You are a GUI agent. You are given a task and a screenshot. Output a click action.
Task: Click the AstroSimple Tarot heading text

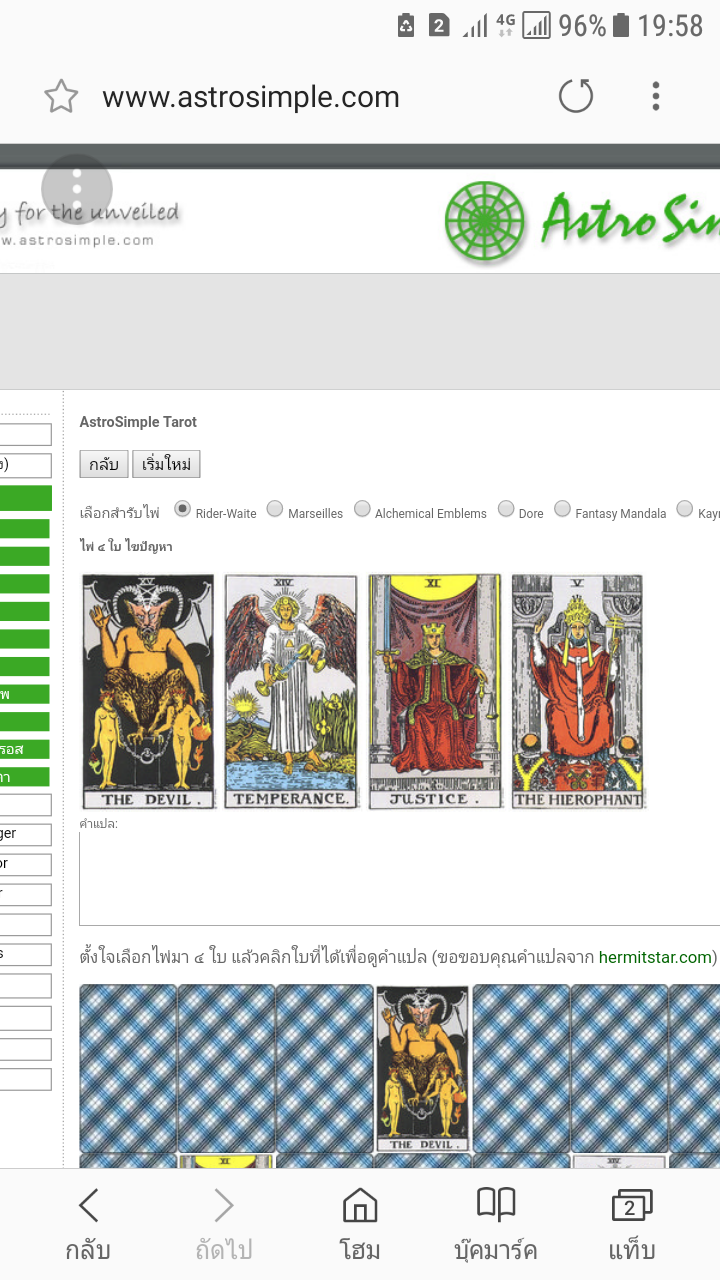(138, 422)
